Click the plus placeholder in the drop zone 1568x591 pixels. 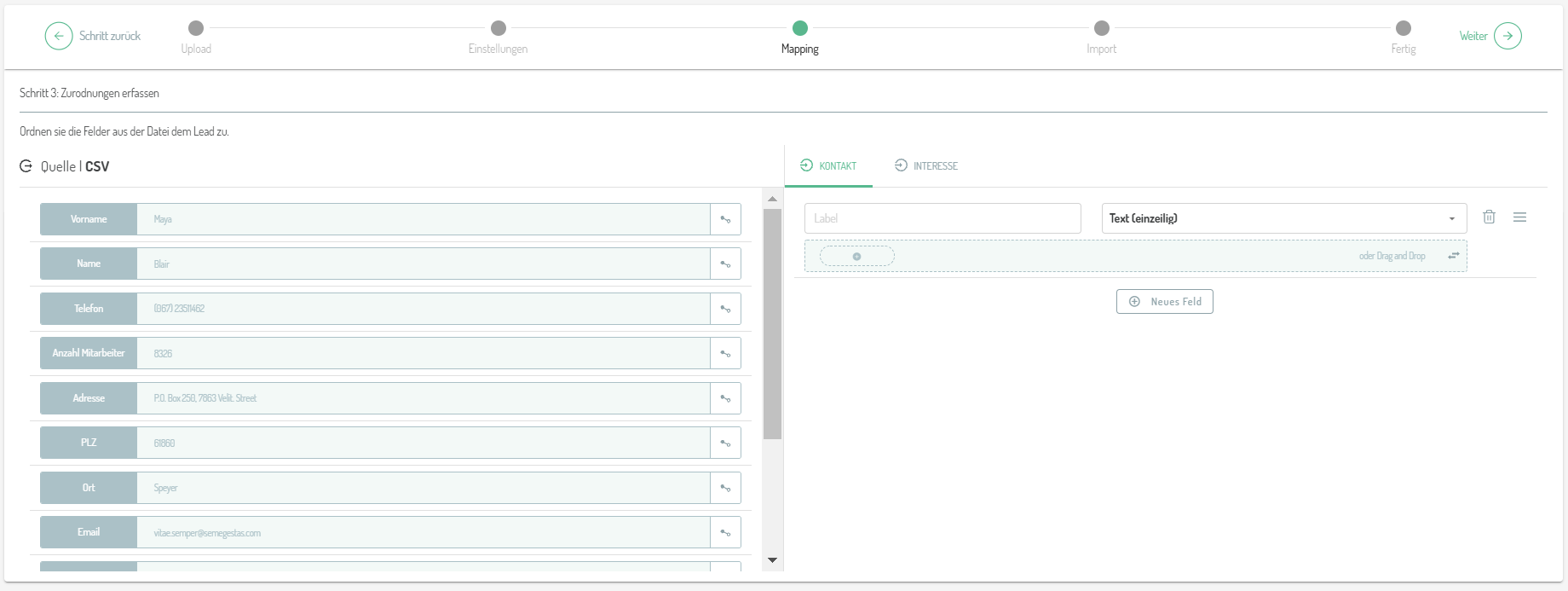click(856, 256)
